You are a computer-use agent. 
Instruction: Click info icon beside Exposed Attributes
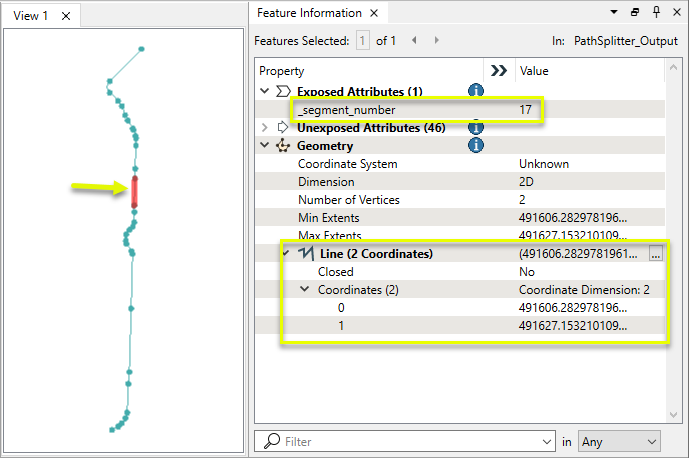click(476, 91)
